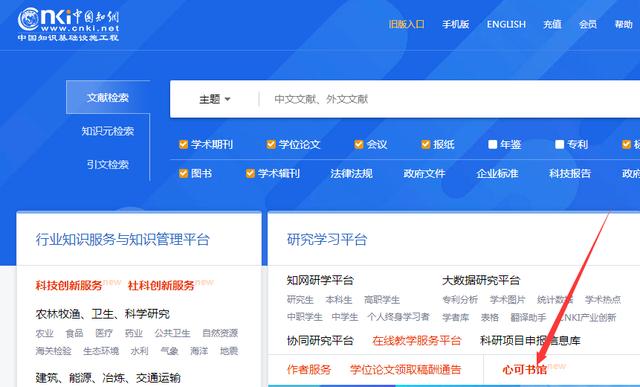
Task: Open 农林牧渔、卫生、科学研究 category
Action: (102, 314)
